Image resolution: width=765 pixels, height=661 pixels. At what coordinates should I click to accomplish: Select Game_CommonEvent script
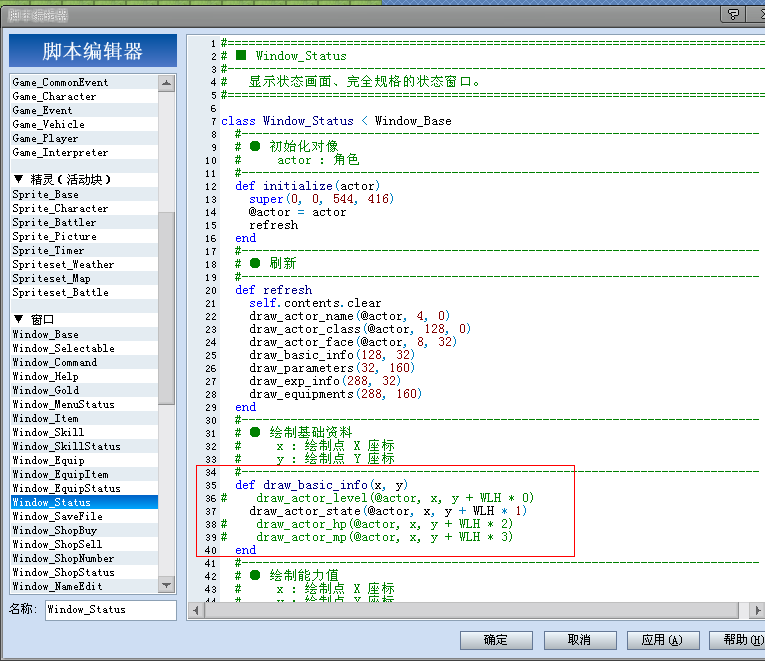coord(84,82)
